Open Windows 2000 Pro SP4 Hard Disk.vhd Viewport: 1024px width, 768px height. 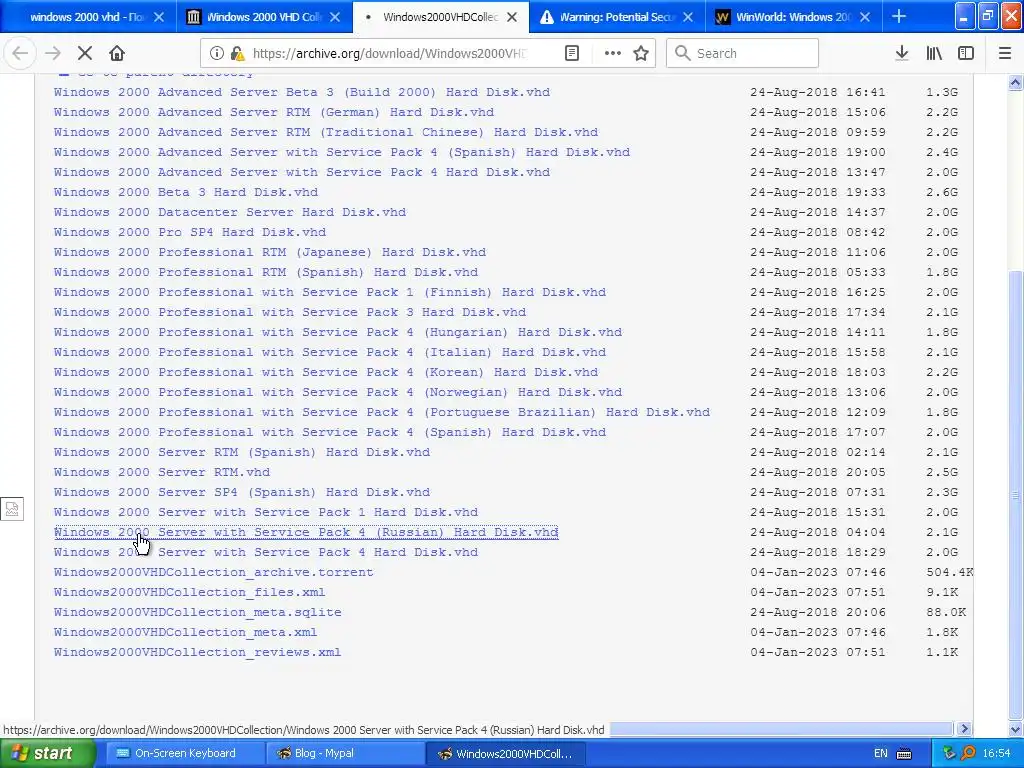(x=190, y=232)
